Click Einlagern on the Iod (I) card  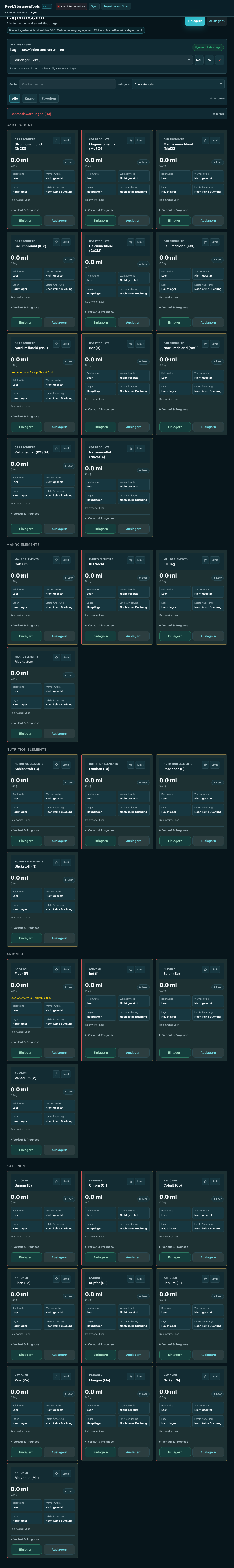[x=101, y=1052]
